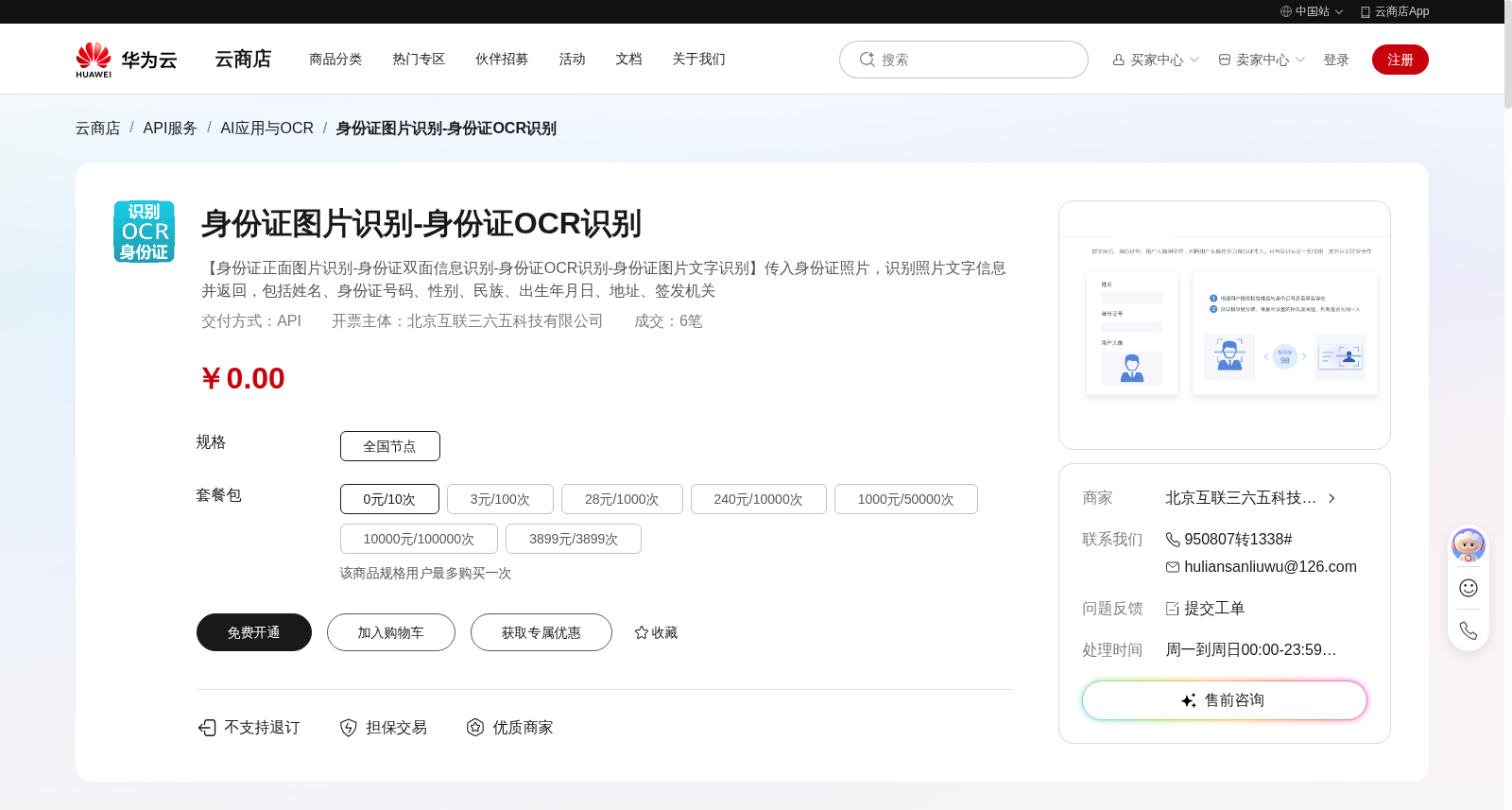The width and height of the screenshot is (1512, 810).
Task: Select the 3元/100次 package
Action: (x=500, y=499)
